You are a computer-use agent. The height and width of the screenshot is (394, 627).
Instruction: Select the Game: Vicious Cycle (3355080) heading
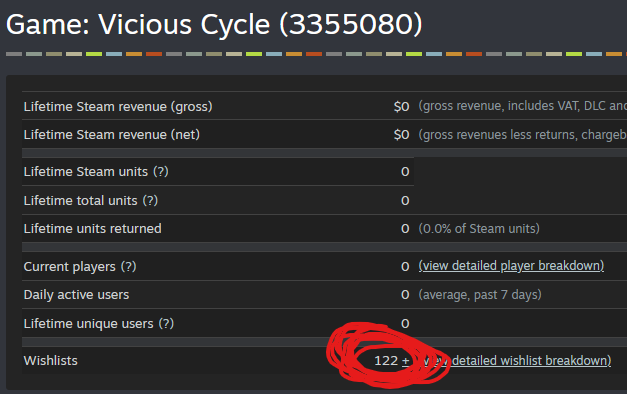pyautogui.click(x=214, y=25)
